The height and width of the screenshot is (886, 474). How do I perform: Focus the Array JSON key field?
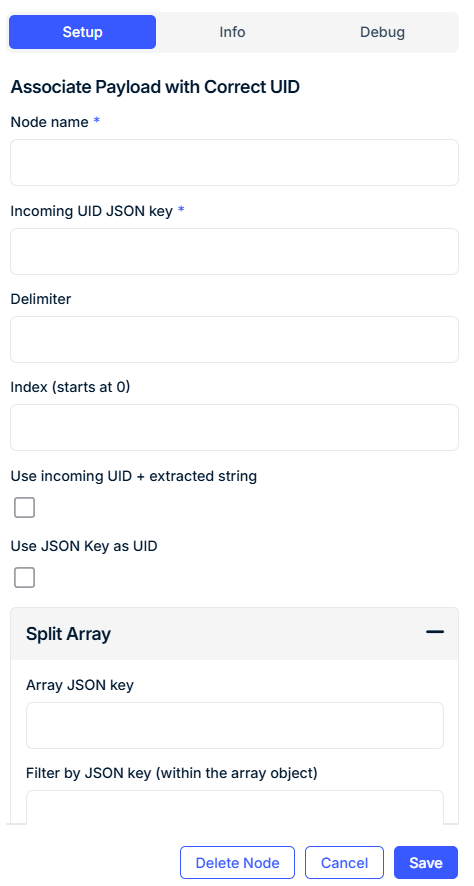235,726
